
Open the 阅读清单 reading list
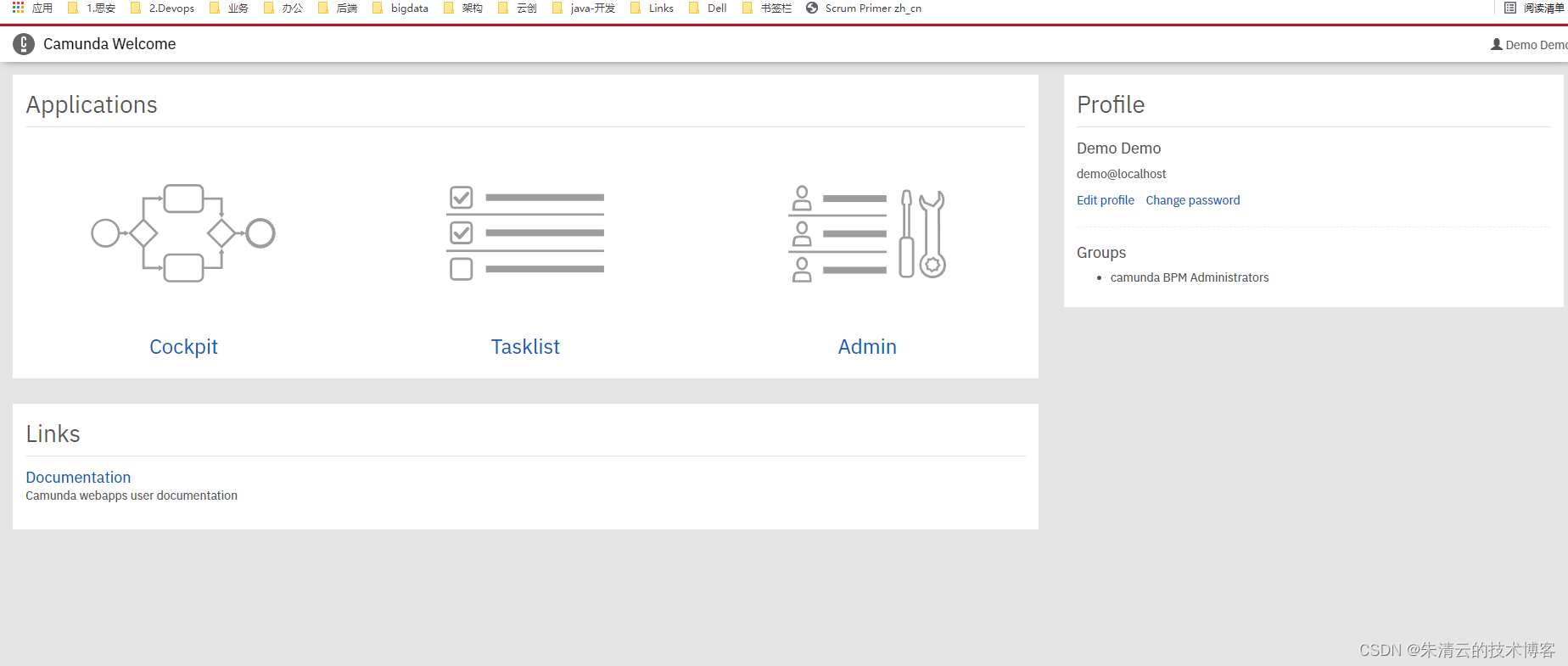click(x=1534, y=8)
